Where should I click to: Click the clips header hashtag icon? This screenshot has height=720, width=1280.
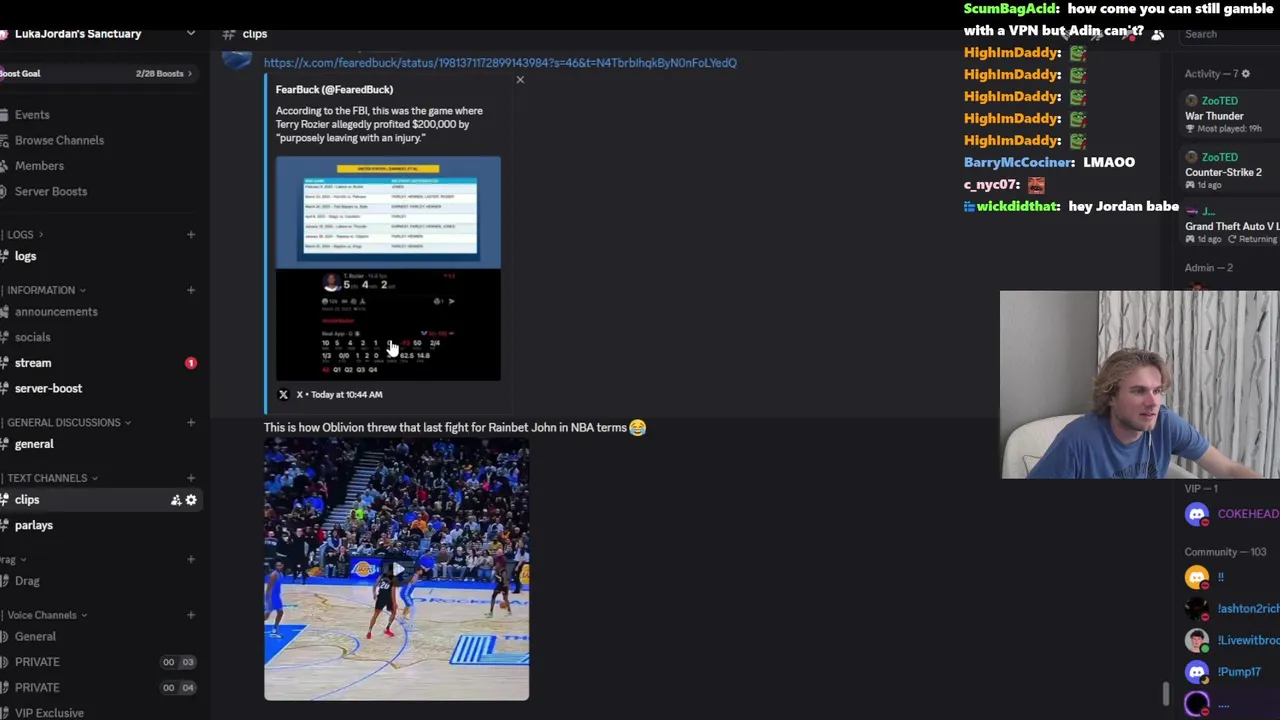click(x=229, y=34)
